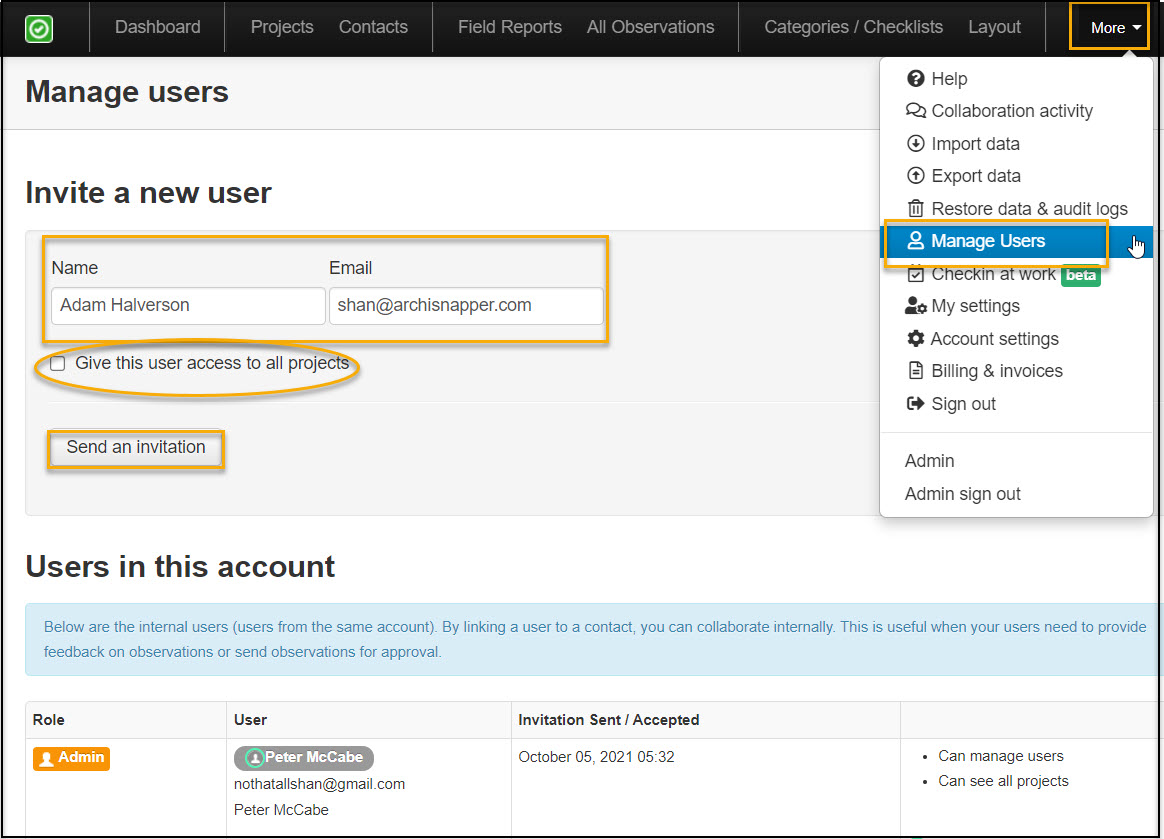Screen dimensions: 1164x839
Task: Click Admin sign out link
Action: point(962,494)
